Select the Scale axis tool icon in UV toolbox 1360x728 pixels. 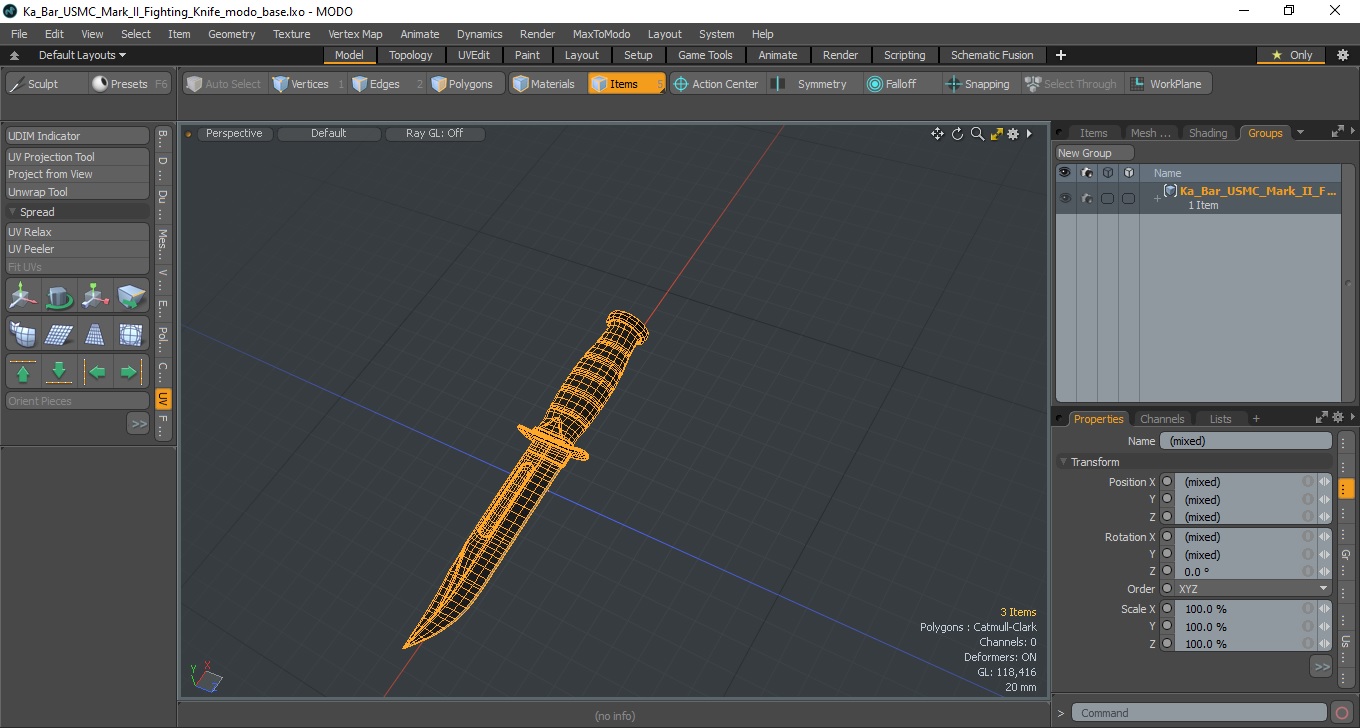click(96, 297)
